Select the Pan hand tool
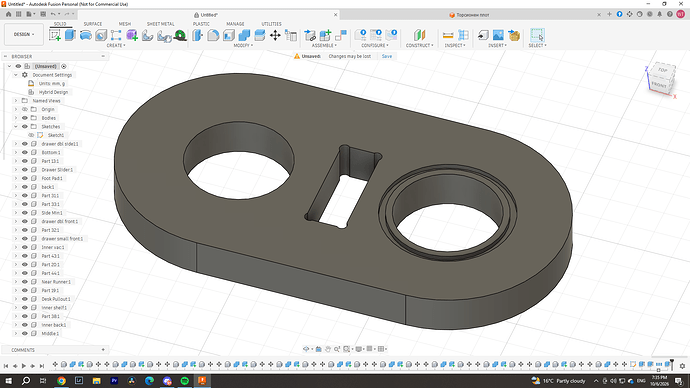 (328, 349)
